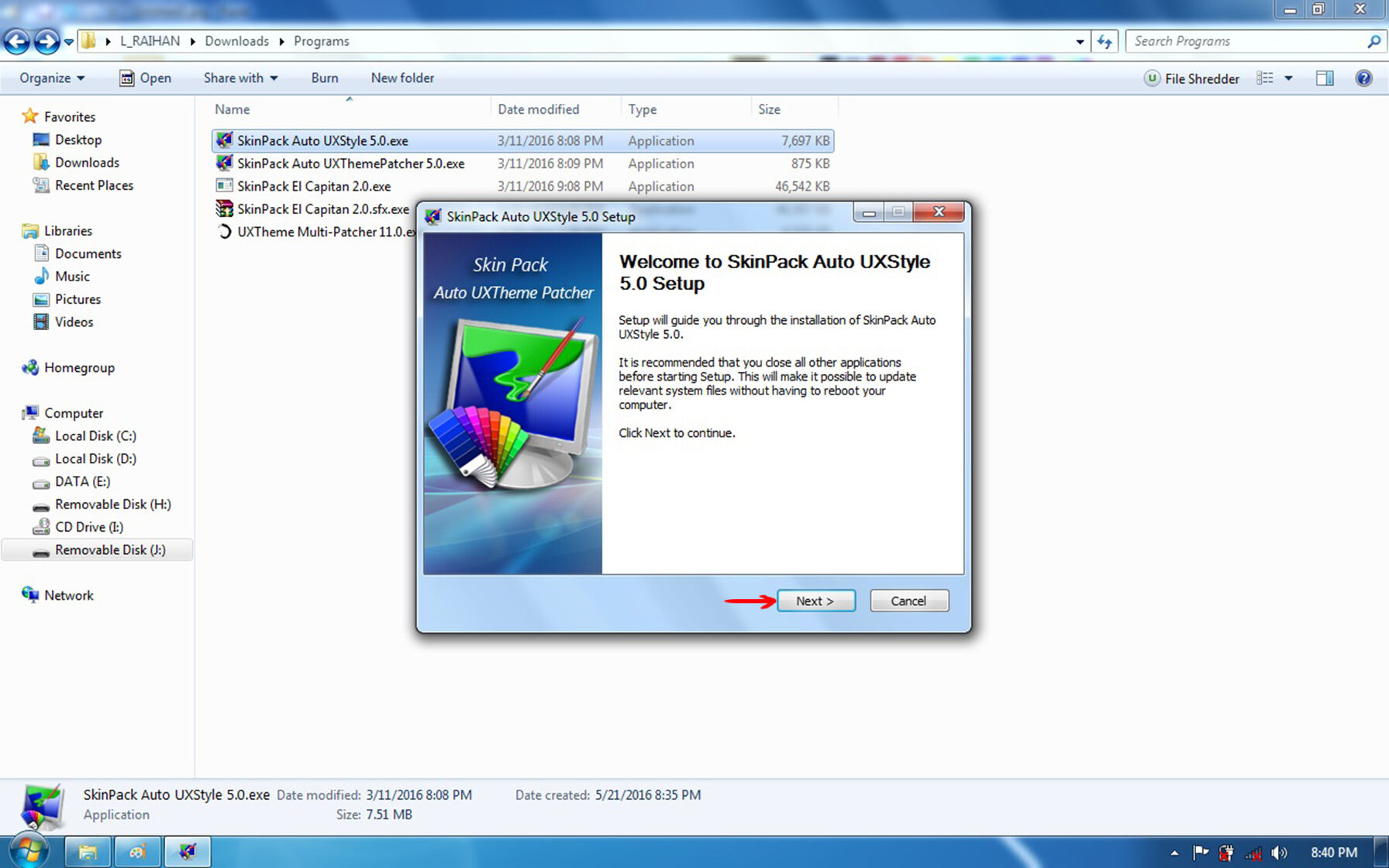Open the Share with menu
The image size is (1389, 868).
(x=240, y=78)
